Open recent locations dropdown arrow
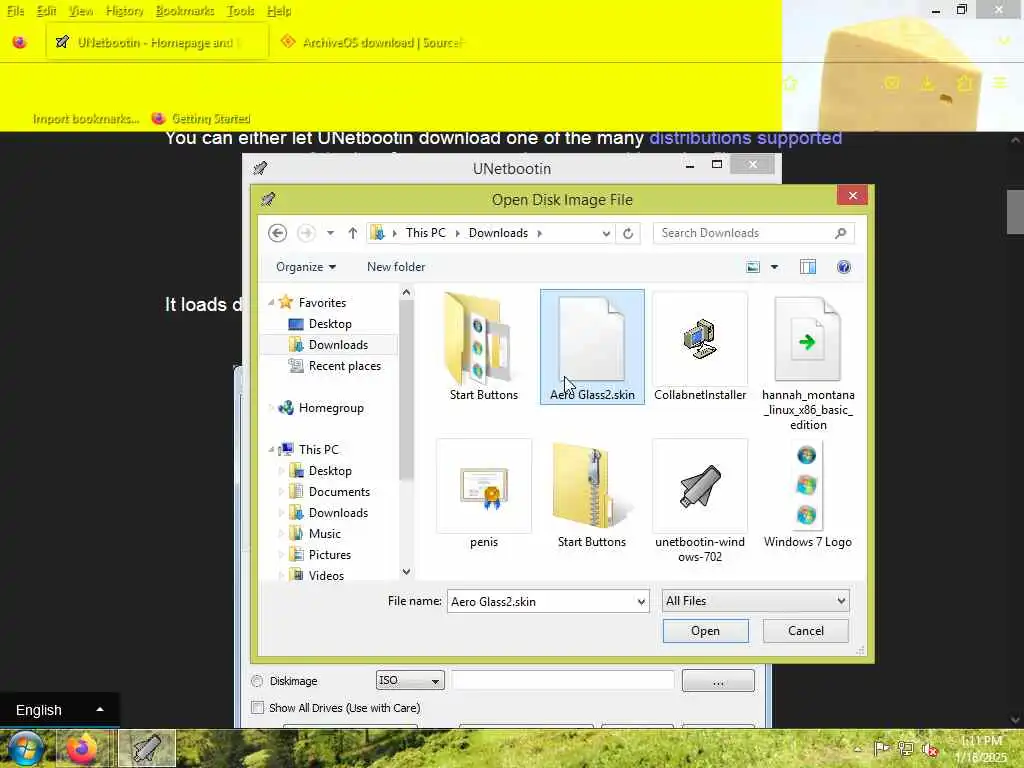1024x768 pixels. (x=330, y=233)
